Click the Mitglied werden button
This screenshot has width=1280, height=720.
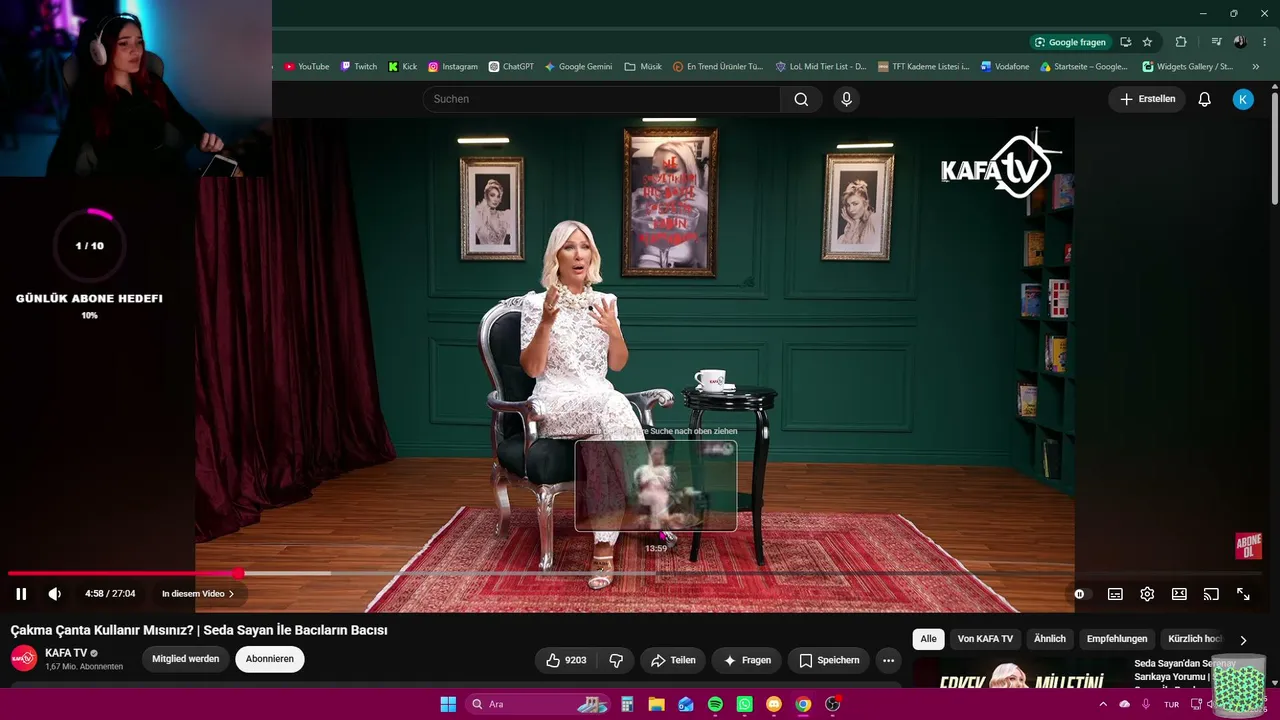click(x=186, y=659)
